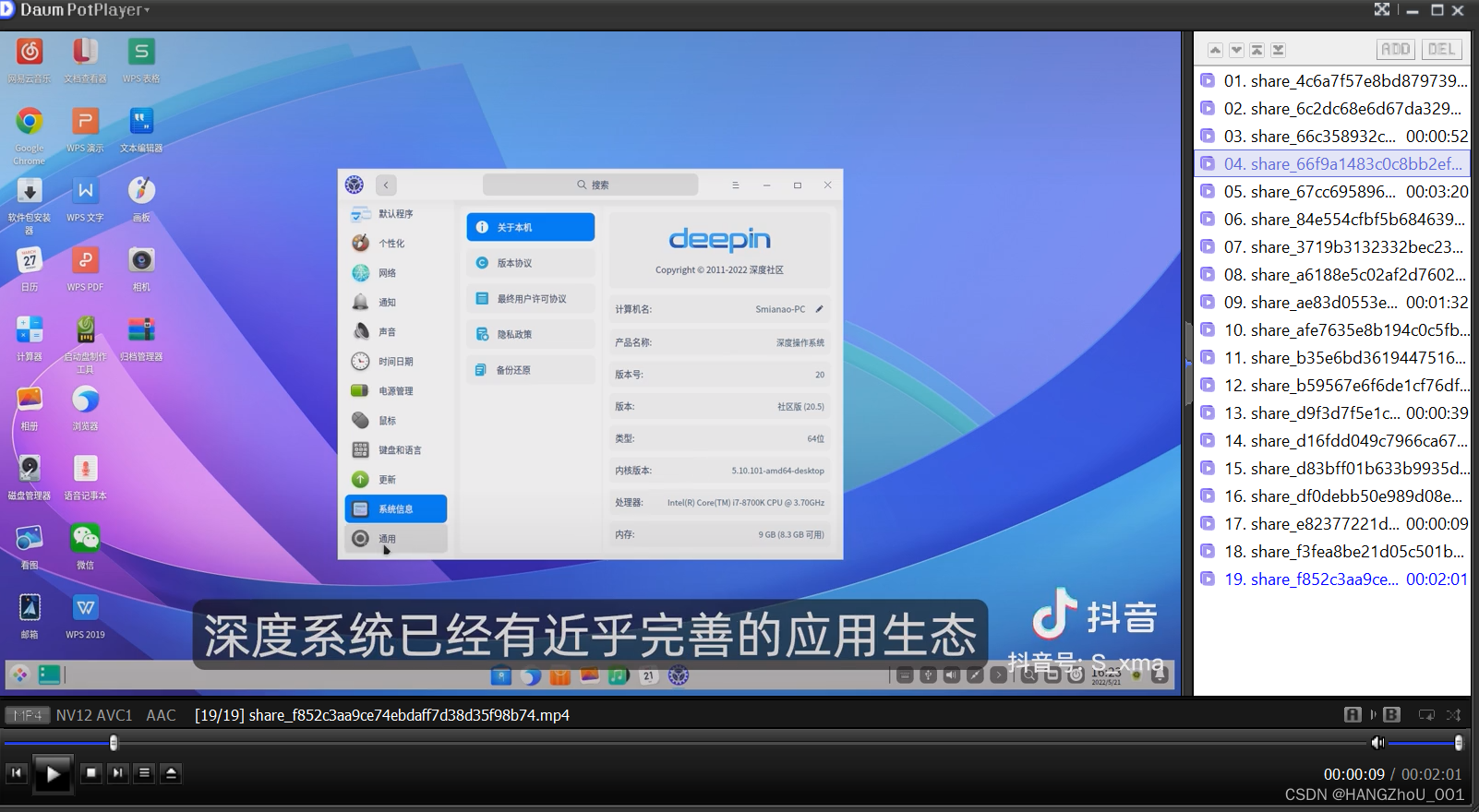
Task: Select playlist item 06 share_84e554cfbf5b684639
Action: (1332, 219)
